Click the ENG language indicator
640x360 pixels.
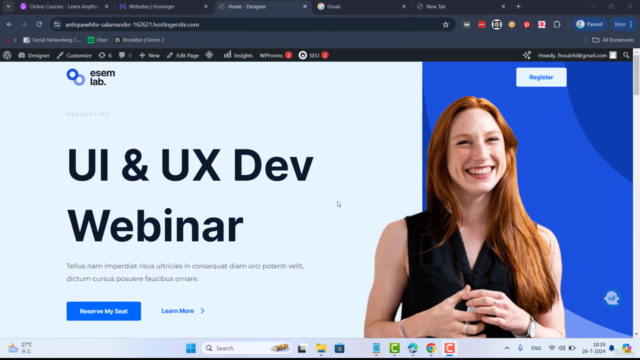pos(536,348)
